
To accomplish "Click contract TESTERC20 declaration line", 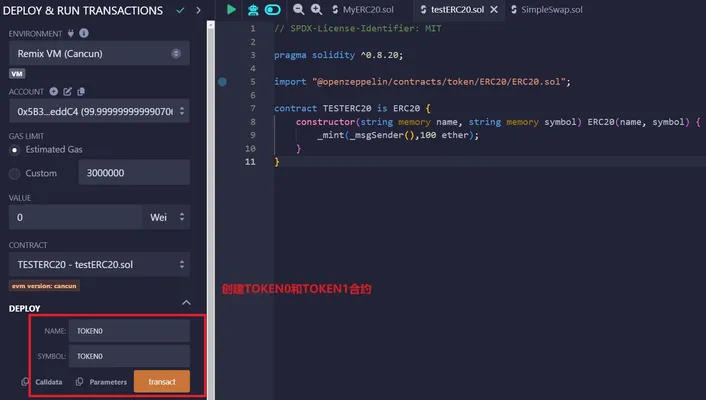I will point(353,109).
